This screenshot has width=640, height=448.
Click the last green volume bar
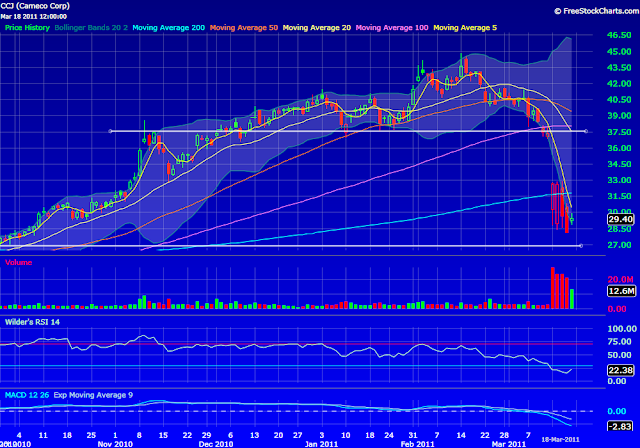572,299
